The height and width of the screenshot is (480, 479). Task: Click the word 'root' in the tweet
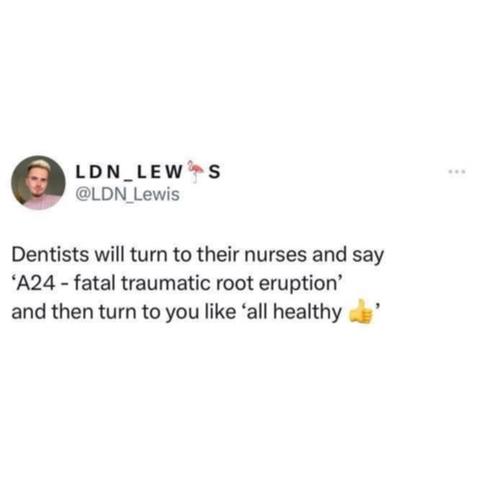coord(236,285)
